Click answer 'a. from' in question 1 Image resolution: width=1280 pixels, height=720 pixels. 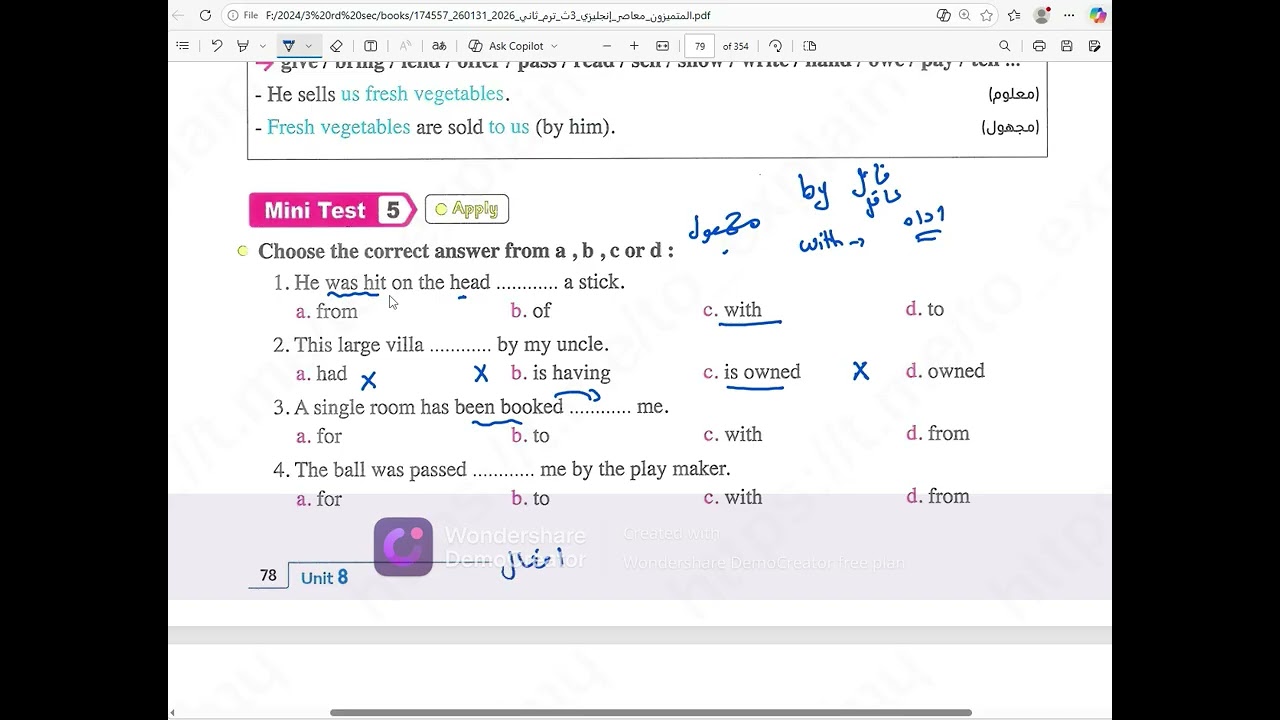click(326, 311)
